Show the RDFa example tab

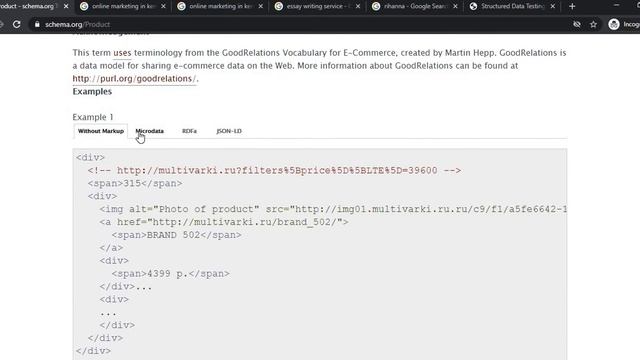pos(189,131)
